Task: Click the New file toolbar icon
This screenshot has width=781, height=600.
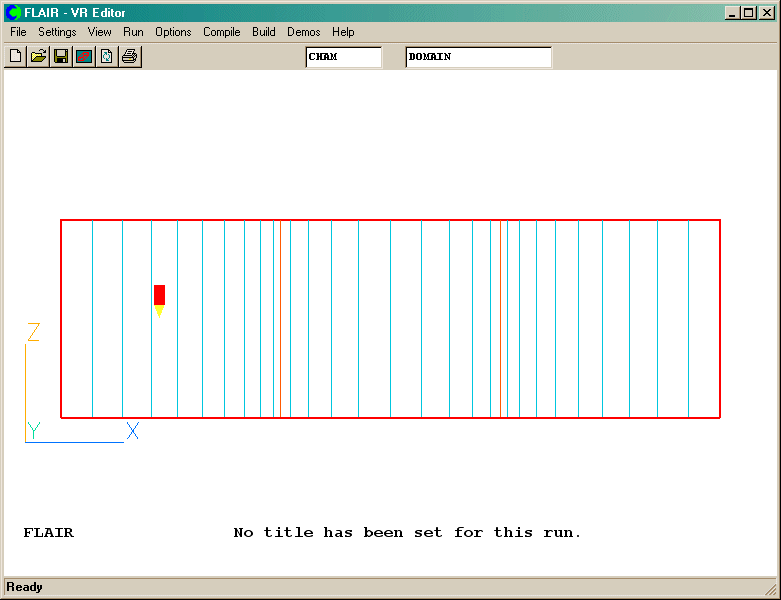Action: point(15,56)
